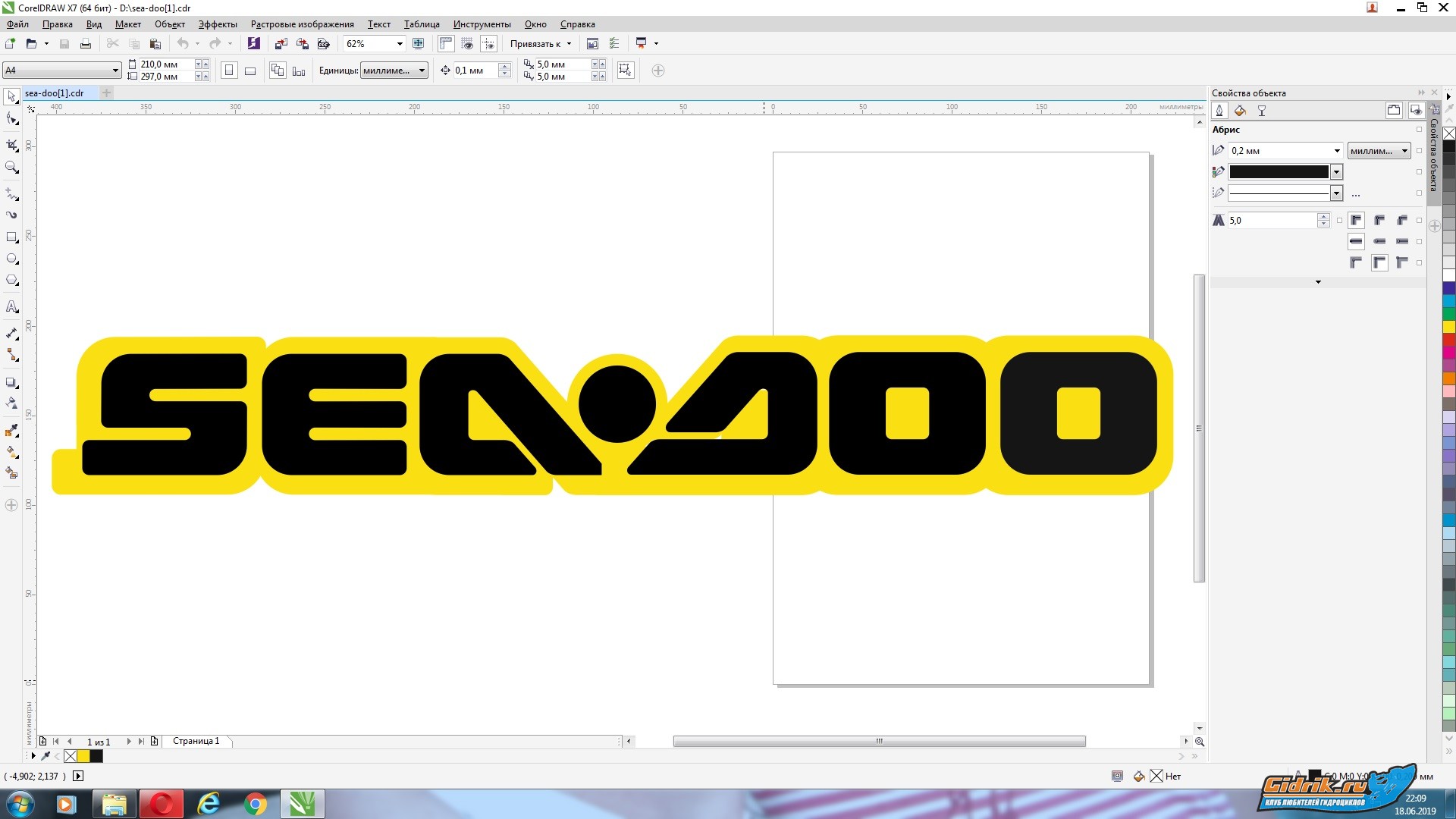Image resolution: width=1456 pixels, height=819 pixels.
Task: Open the Эффекты menu
Action: 218,24
